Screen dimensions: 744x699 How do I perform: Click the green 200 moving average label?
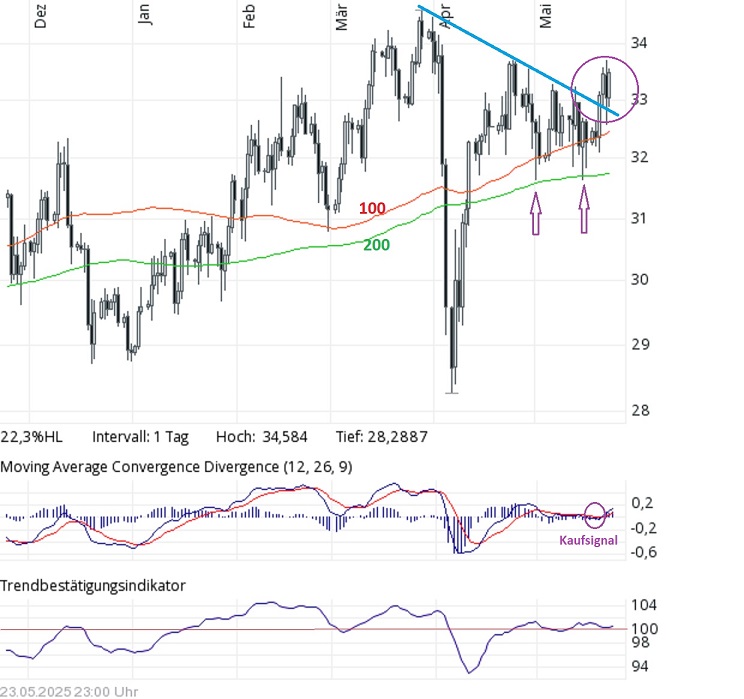[x=376, y=245]
